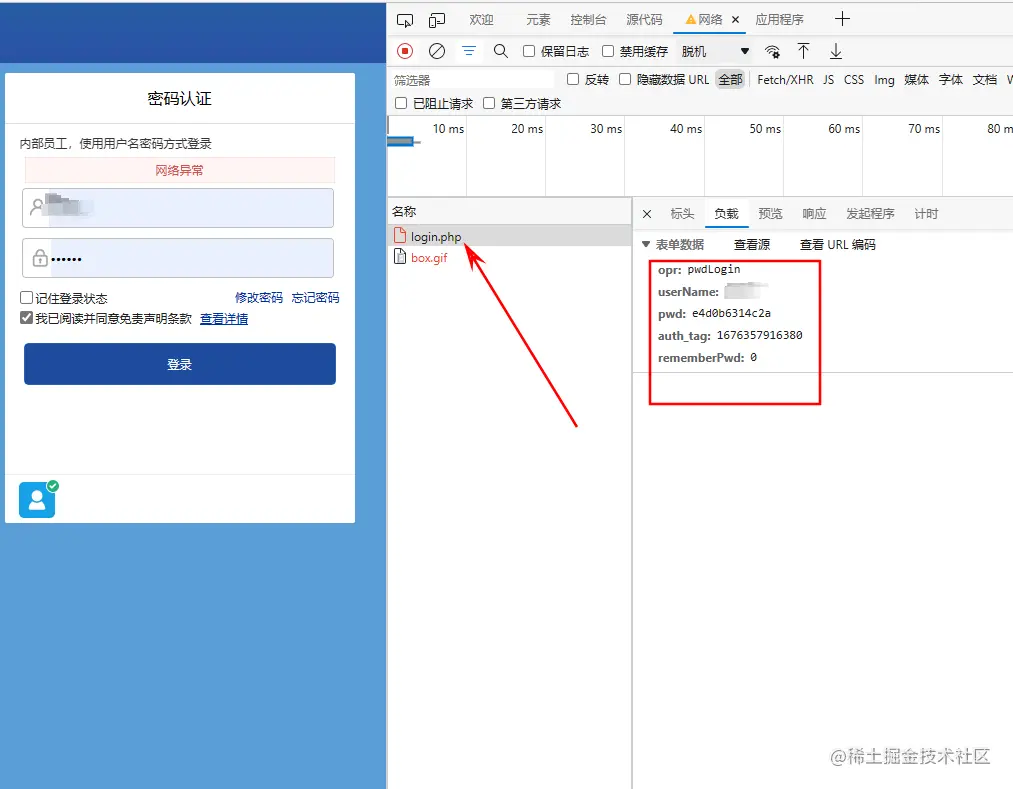This screenshot has width=1013, height=789.
Task: Click login.php file icon
Action: (400, 236)
